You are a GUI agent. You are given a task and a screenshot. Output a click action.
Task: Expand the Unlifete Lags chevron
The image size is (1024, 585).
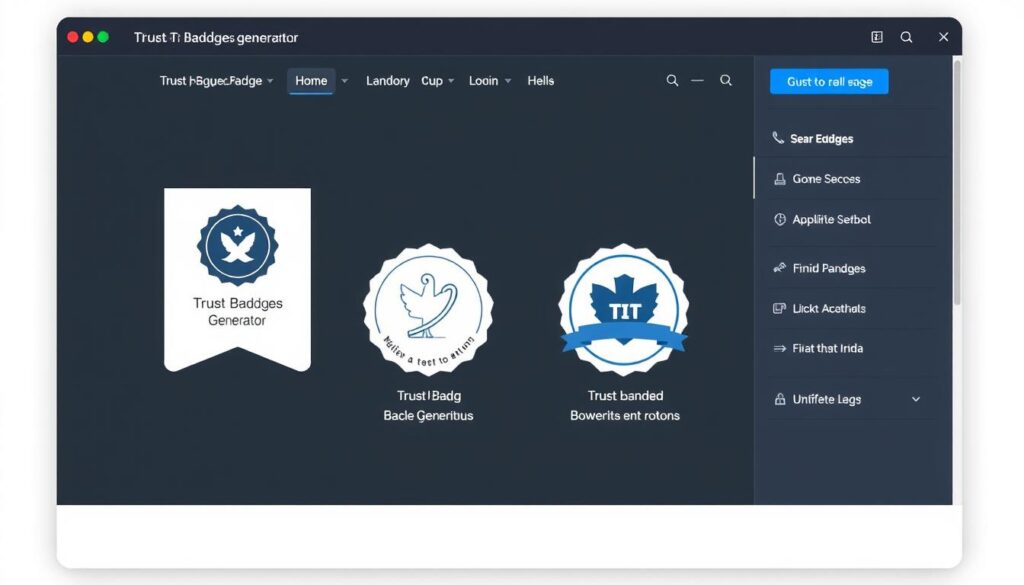coord(916,399)
